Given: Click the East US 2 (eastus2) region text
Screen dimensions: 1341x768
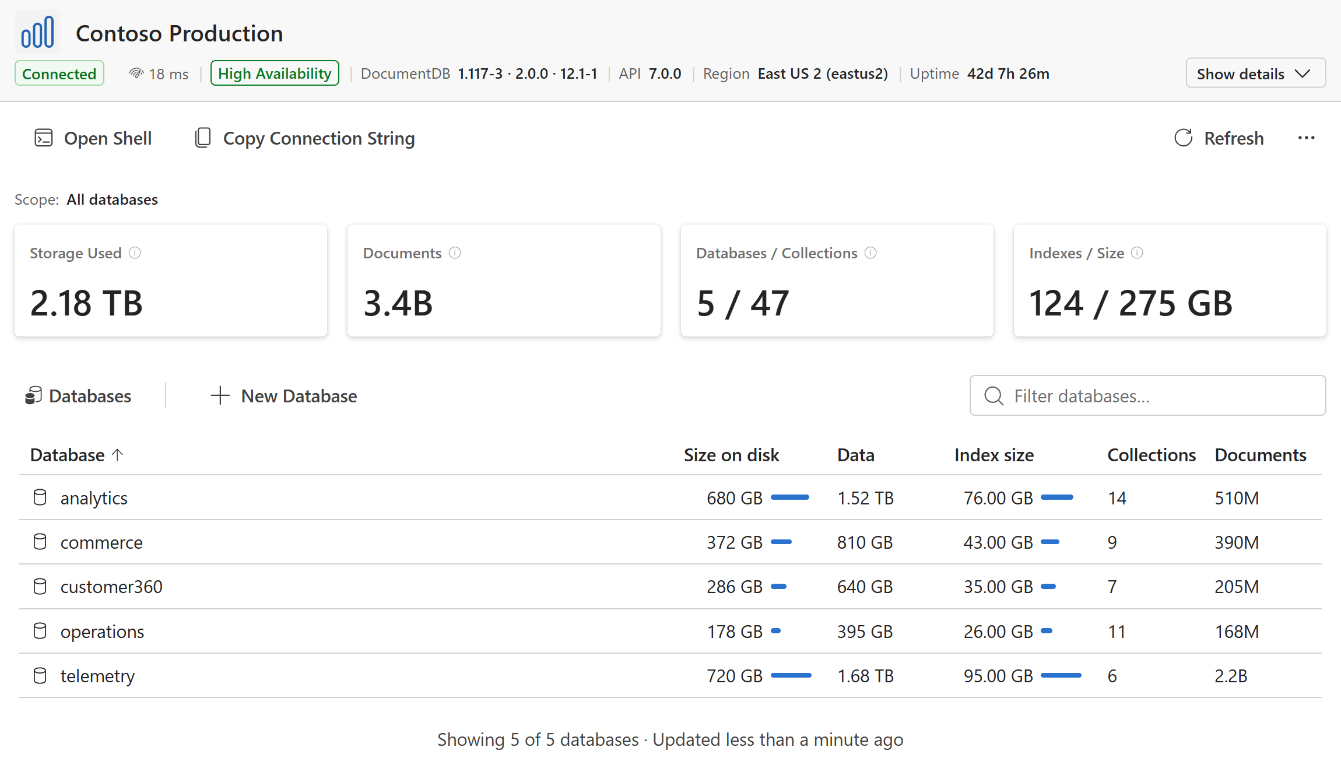Looking at the screenshot, I should pyautogui.click(x=823, y=74).
